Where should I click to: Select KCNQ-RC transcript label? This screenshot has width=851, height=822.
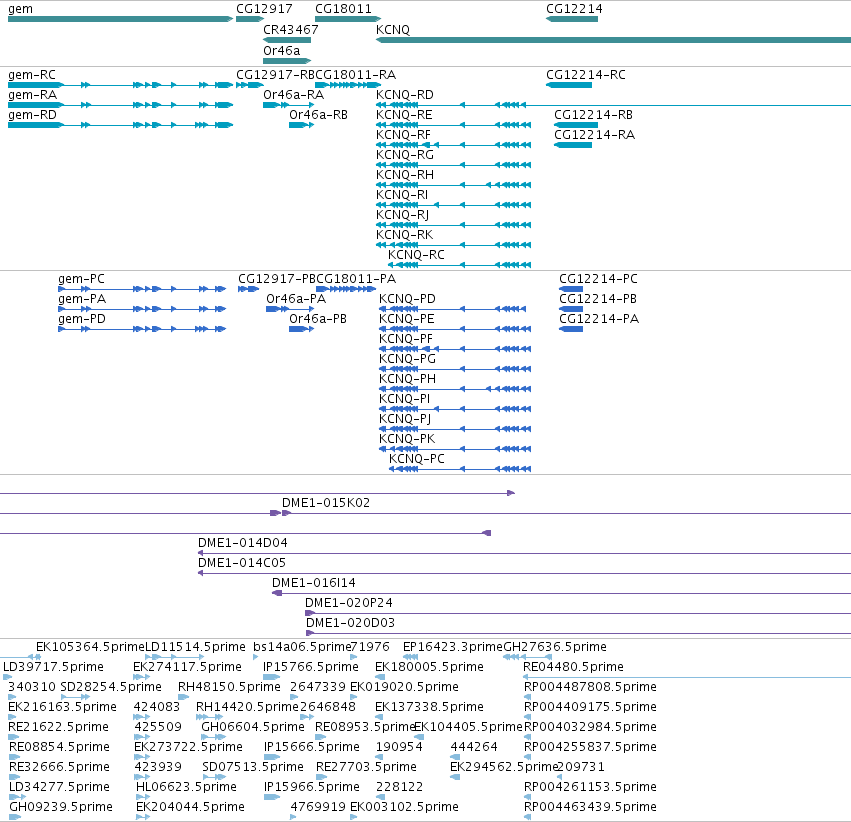(416, 254)
